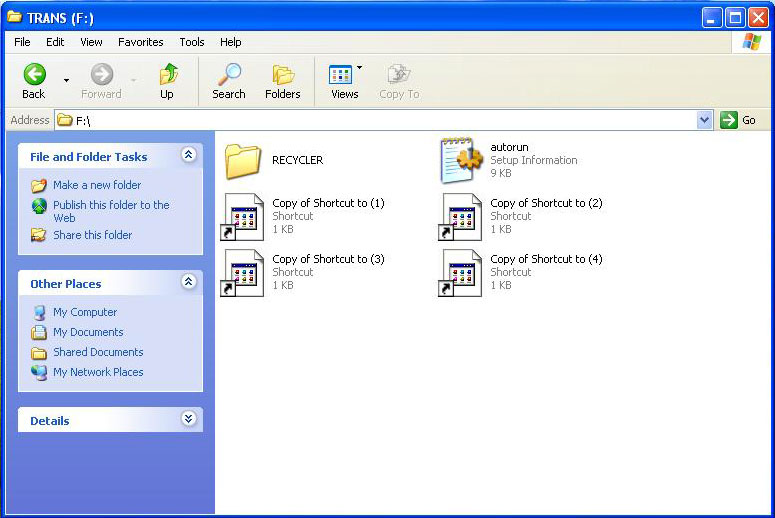Toggle the Folders tree view
The height and width of the screenshot is (518, 775).
pyautogui.click(x=283, y=81)
